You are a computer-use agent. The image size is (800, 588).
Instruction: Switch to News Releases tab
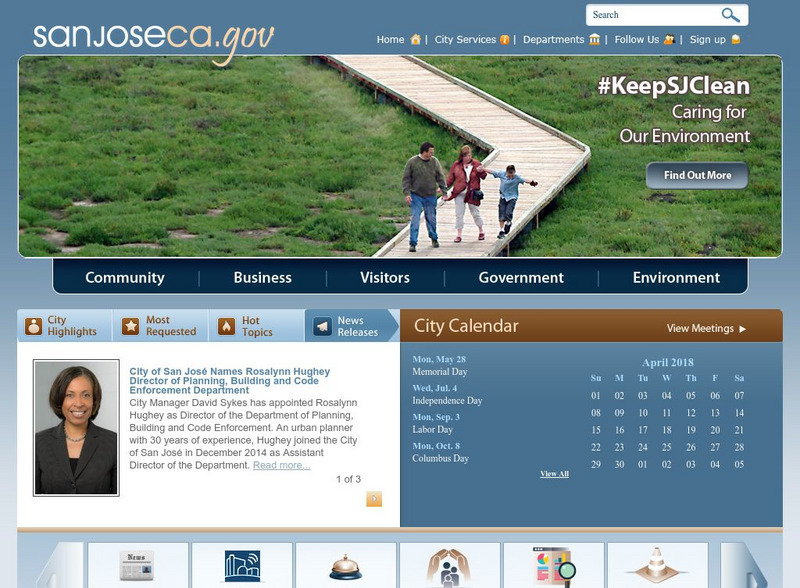point(352,325)
